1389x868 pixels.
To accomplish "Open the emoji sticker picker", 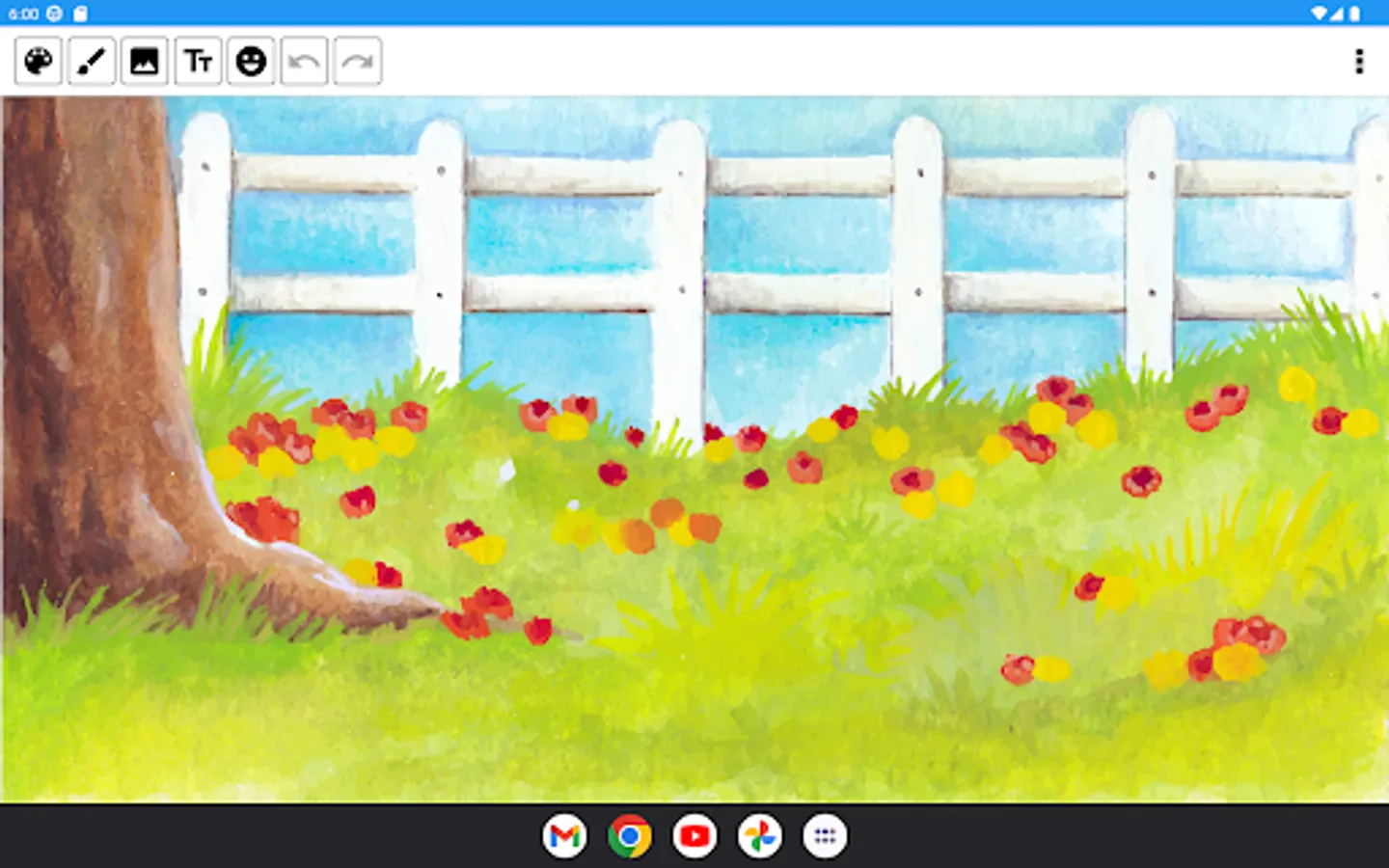I will point(251,62).
